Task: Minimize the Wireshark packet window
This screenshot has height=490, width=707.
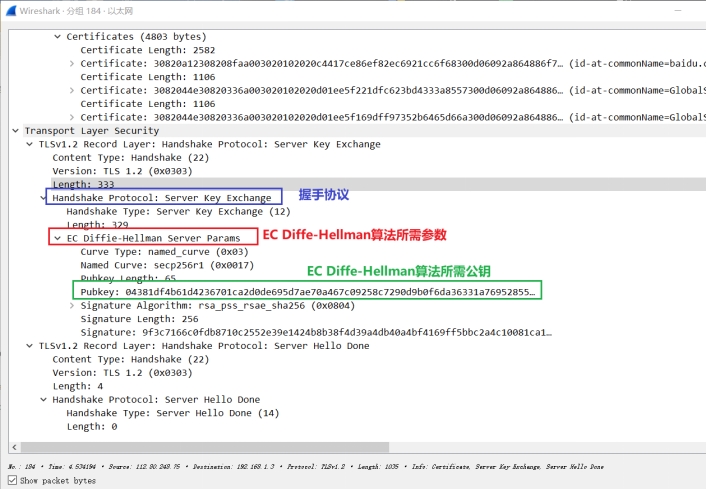Action: [678, 10]
